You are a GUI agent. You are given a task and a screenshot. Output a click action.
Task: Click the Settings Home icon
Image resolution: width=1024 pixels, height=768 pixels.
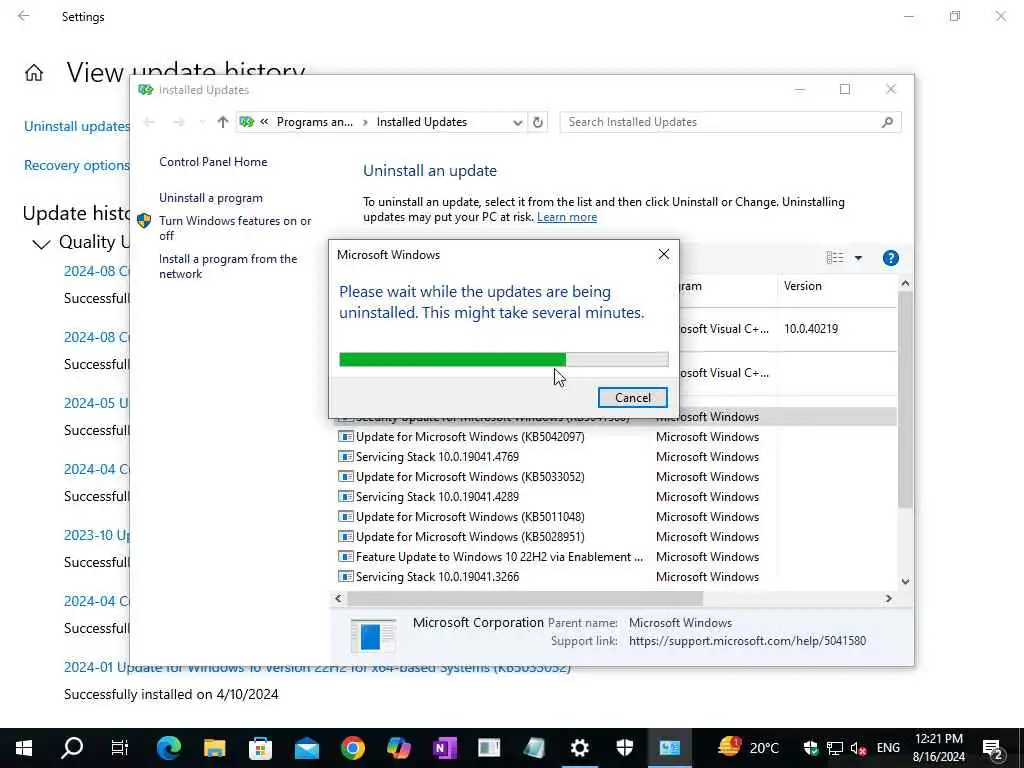click(x=34, y=72)
